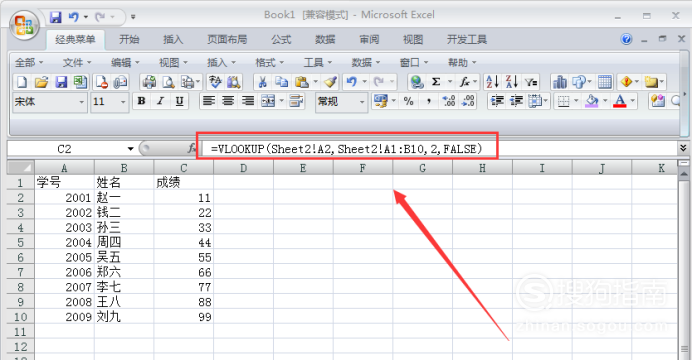Click the New blank workbook icon
692x360 pixels.
coord(22,82)
